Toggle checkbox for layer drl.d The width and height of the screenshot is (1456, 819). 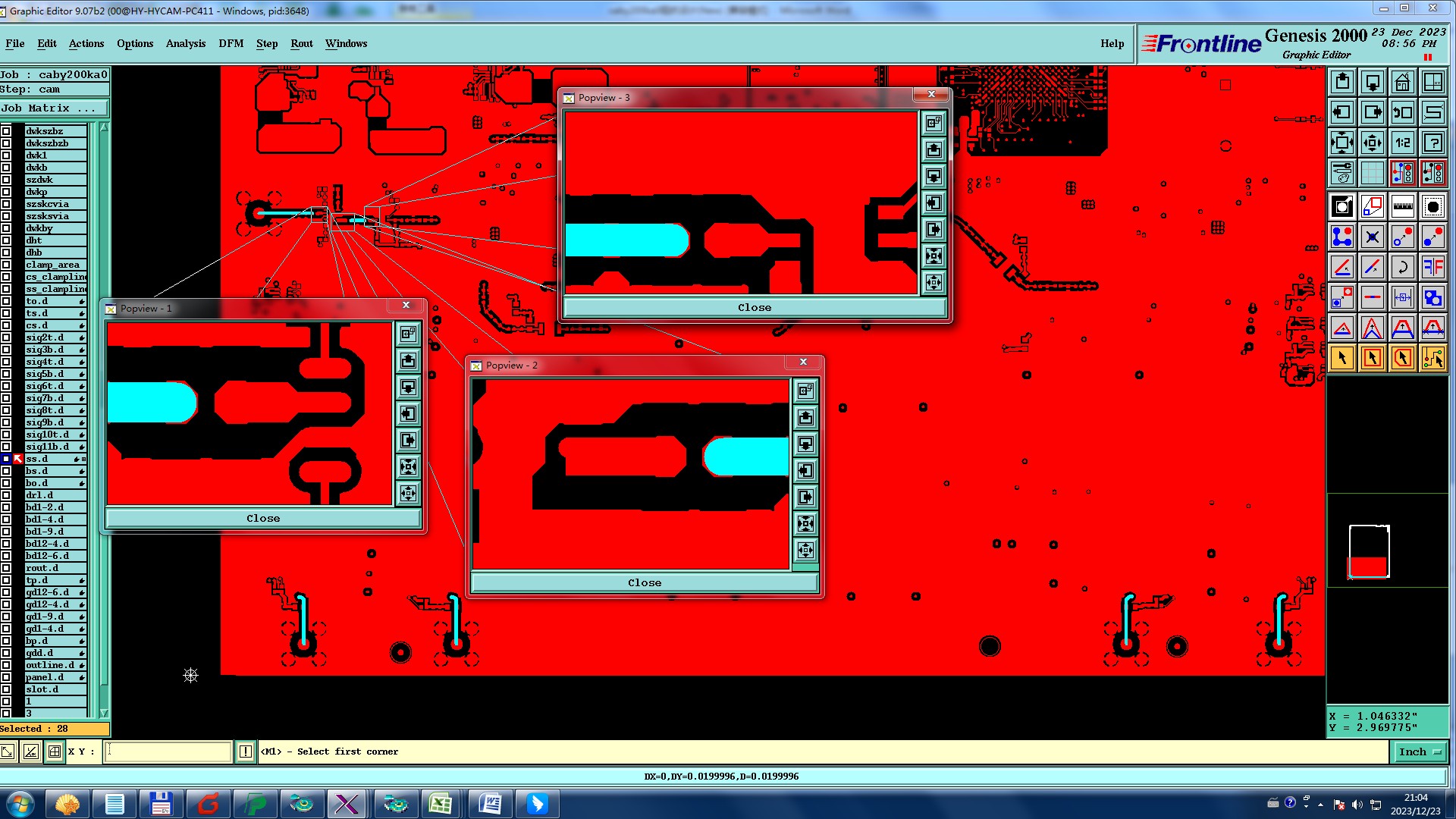click(6, 495)
